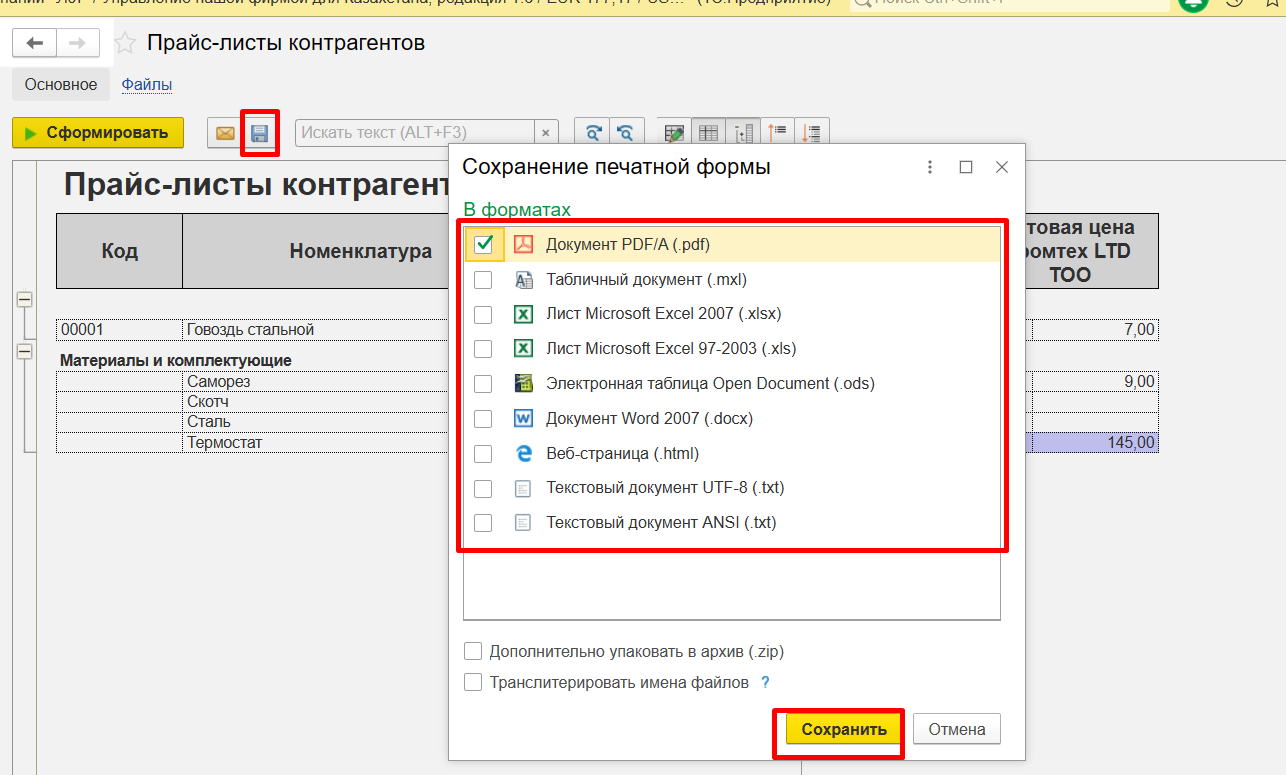Click the floppy disk save icon in toolbar
The image size is (1286, 775).
[260, 133]
